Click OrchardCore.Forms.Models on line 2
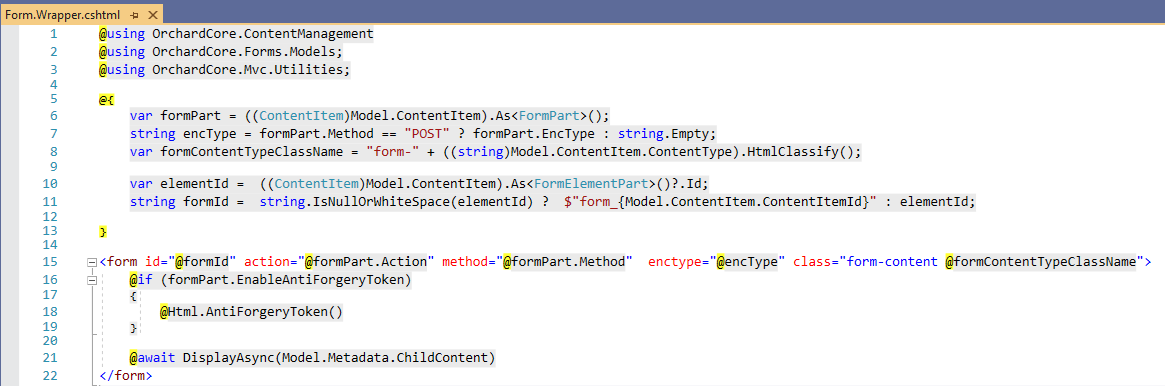The image size is (1165, 386). pos(244,51)
